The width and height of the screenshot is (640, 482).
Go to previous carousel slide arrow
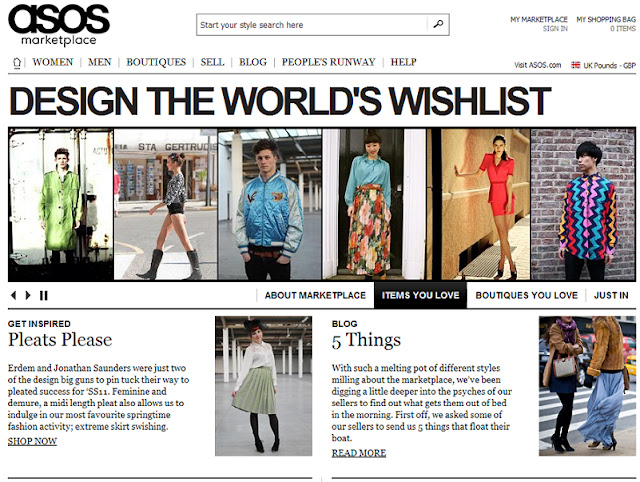click(x=13, y=295)
